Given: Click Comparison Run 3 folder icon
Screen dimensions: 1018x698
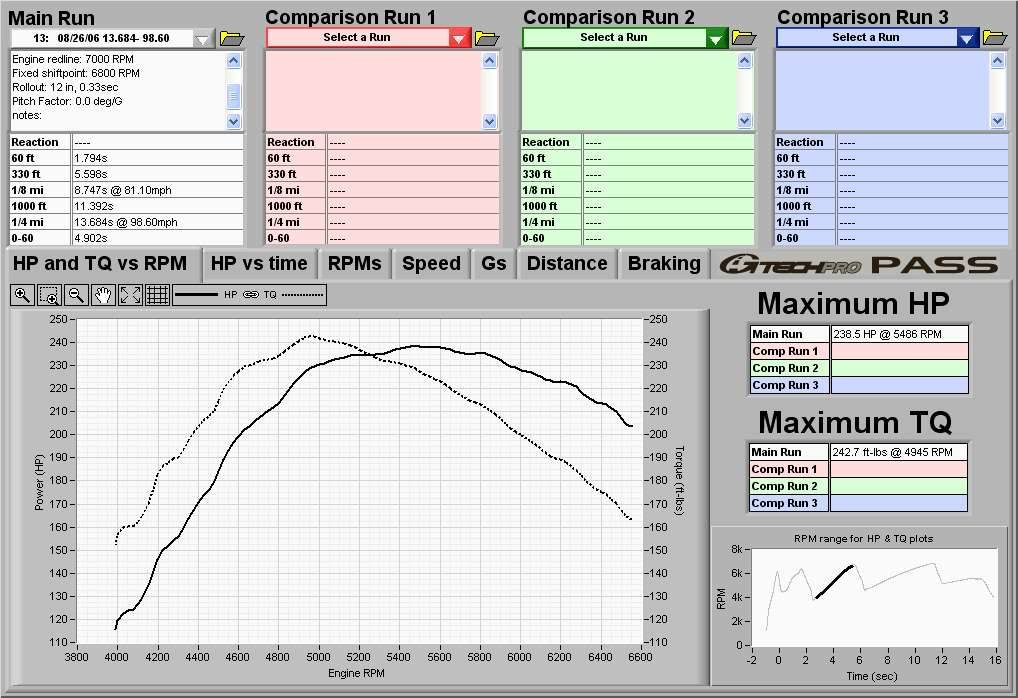Looking at the screenshot, I should coord(994,38).
